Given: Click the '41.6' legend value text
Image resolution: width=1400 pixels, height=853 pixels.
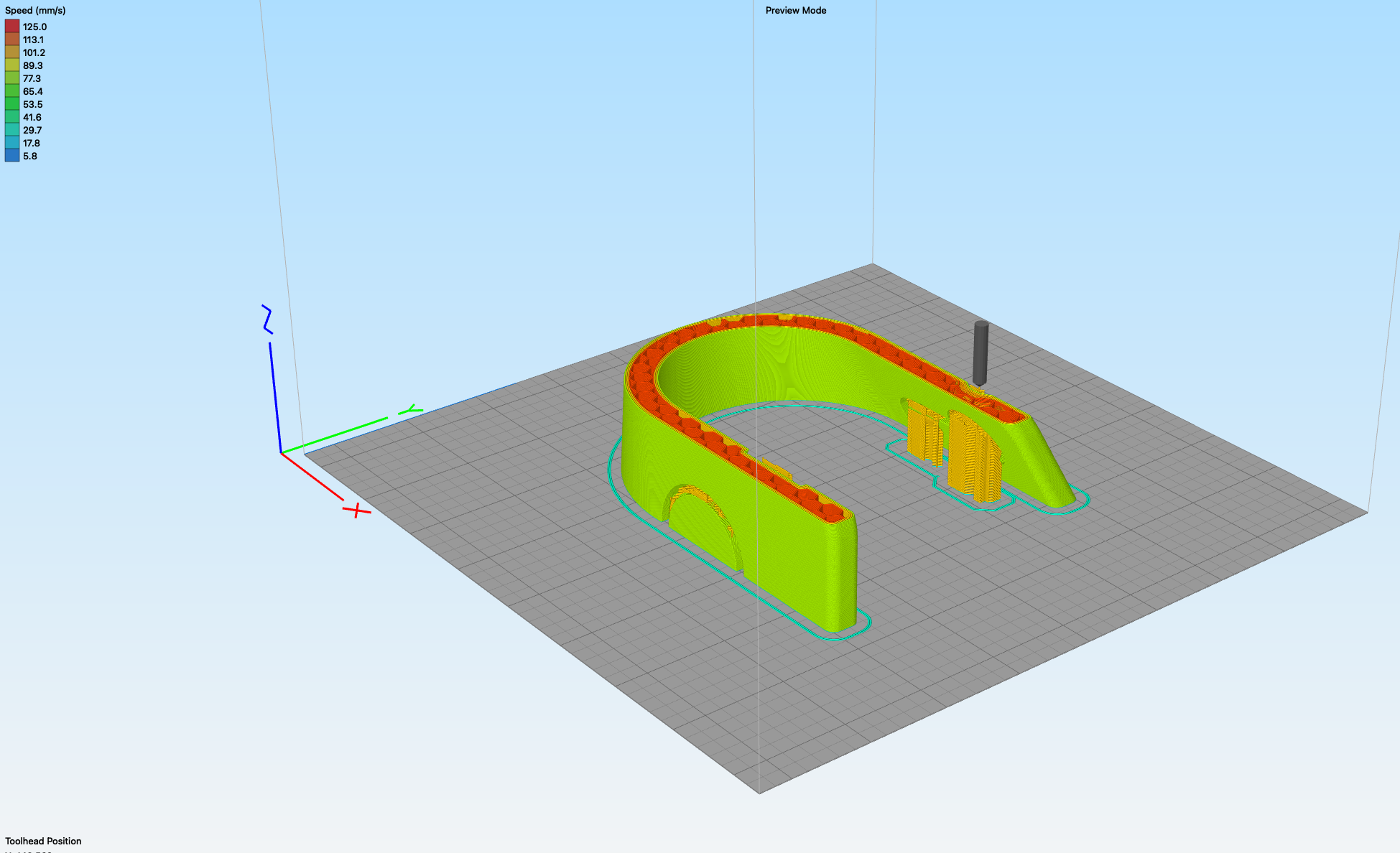Looking at the screenshot, I should [32, 117].
